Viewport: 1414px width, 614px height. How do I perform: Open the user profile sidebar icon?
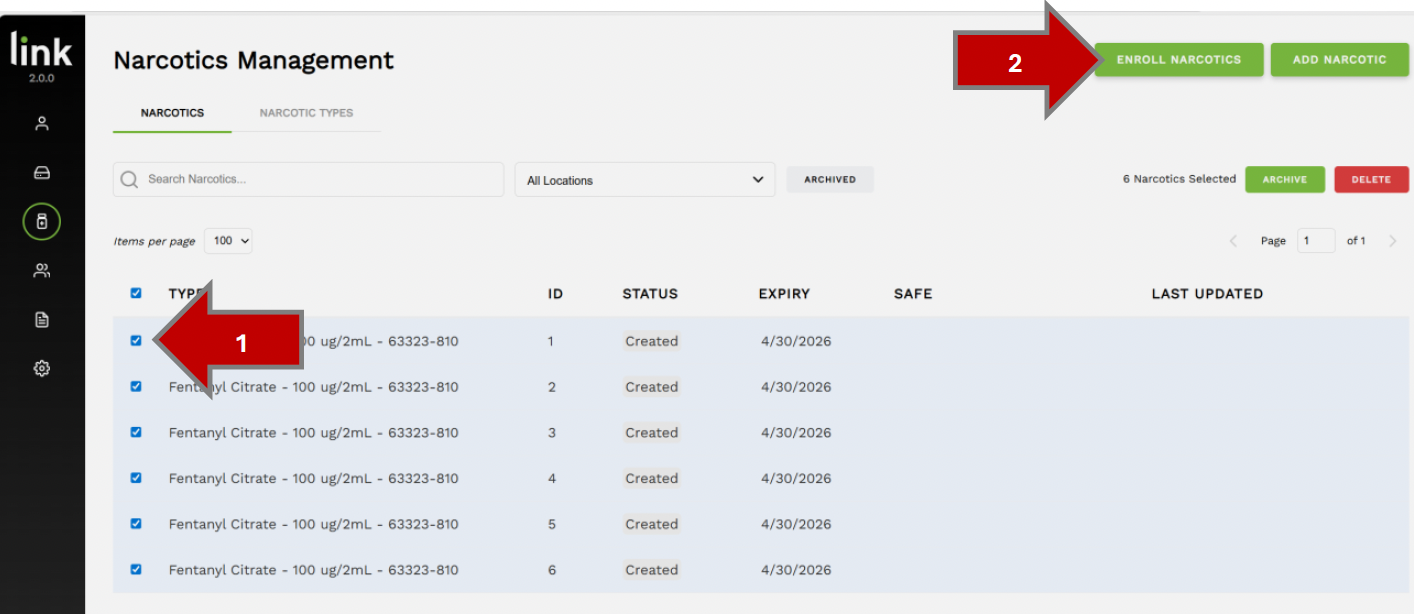[42, 124]
